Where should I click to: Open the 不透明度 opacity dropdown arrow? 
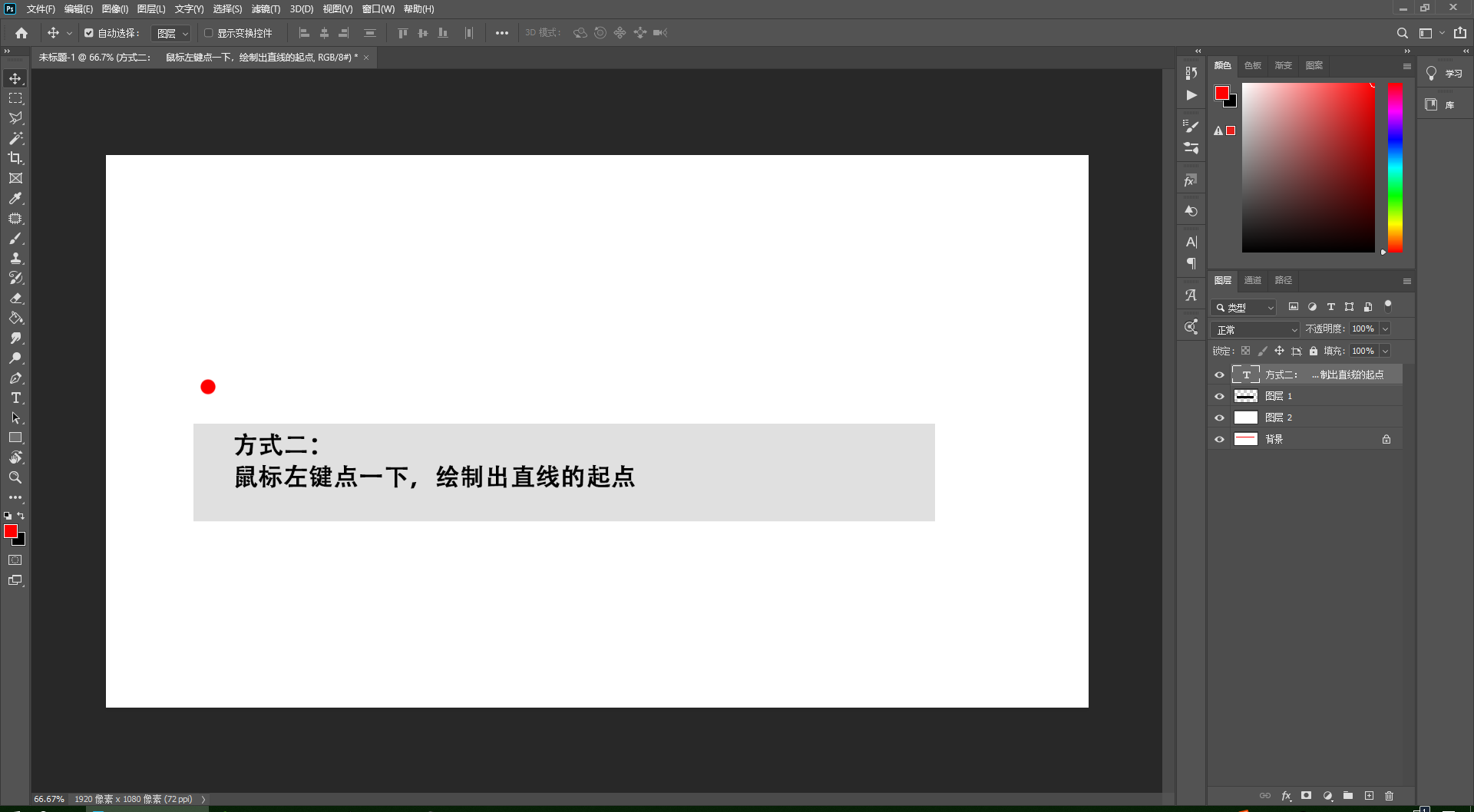point(1385,328)
